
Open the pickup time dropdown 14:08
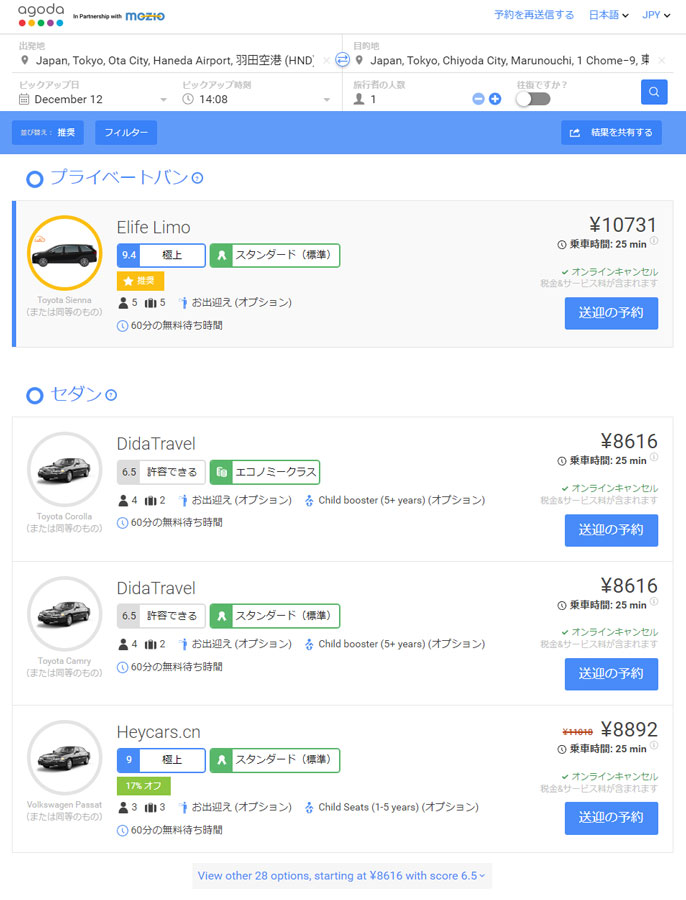tap(256, 99)
